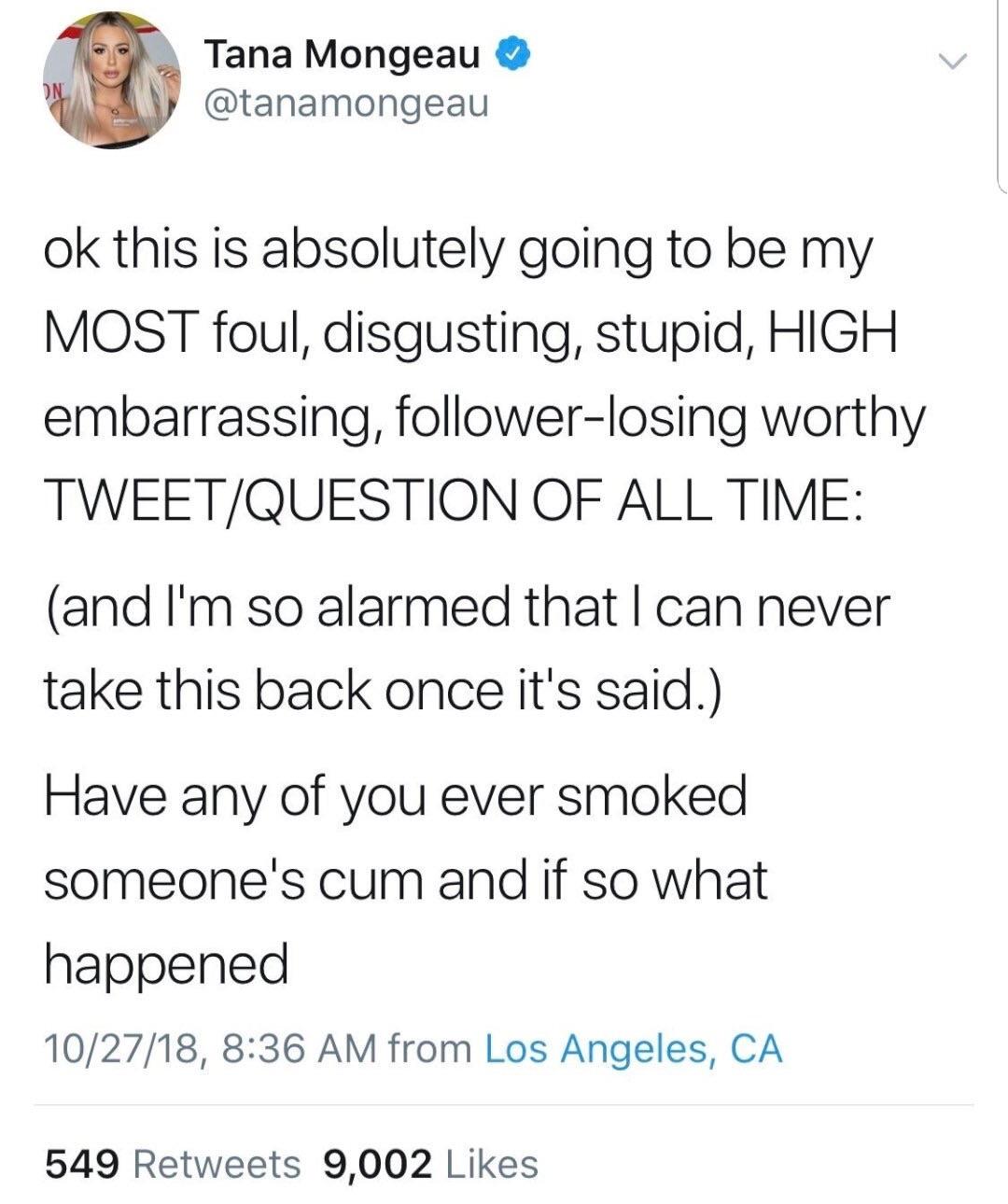Expand the tweet options chevron
Image resolution: width=1008 pixels, height=1204 pixels.
(x=951, y=63)
